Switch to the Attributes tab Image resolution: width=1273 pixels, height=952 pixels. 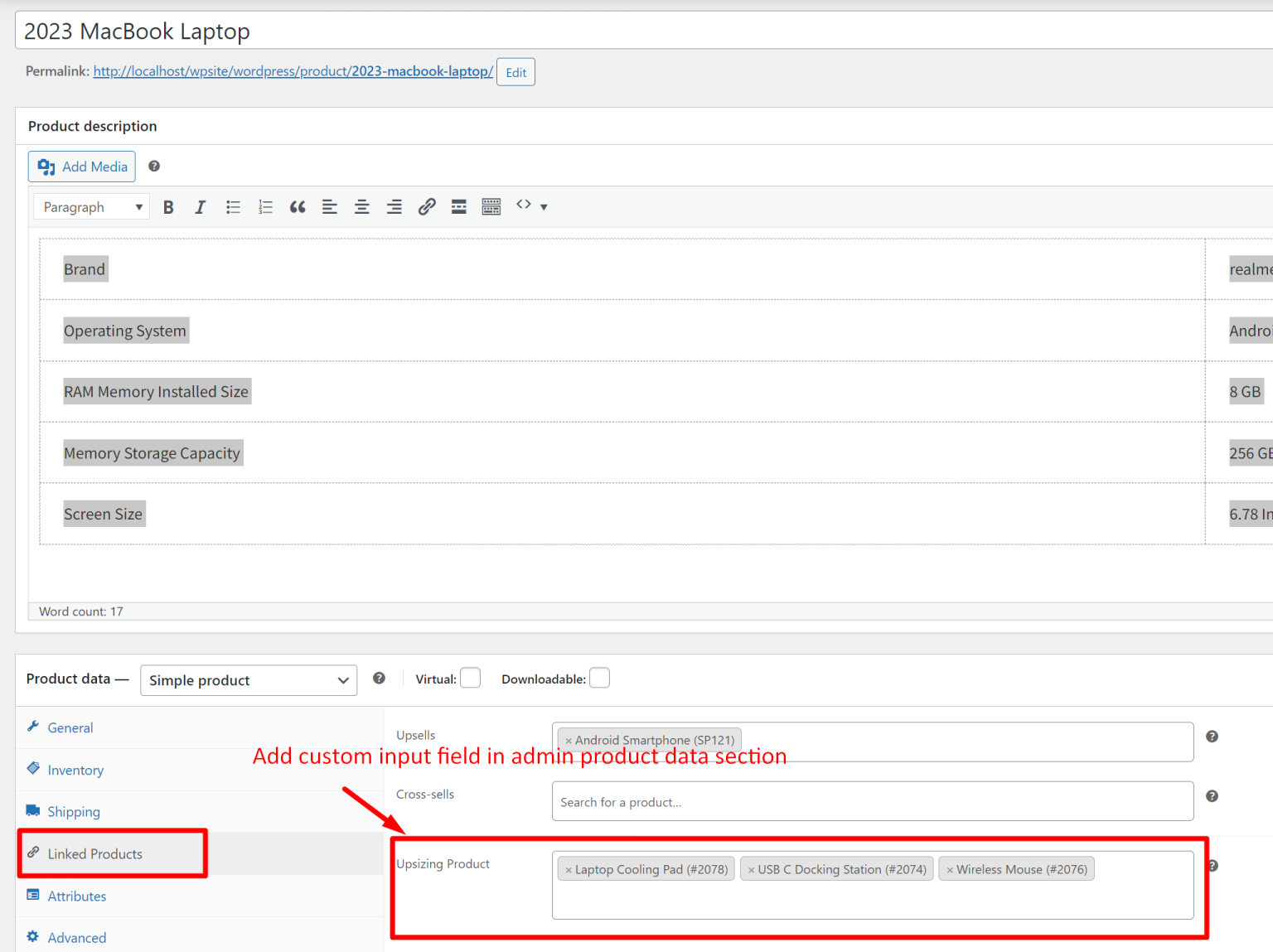77,896
